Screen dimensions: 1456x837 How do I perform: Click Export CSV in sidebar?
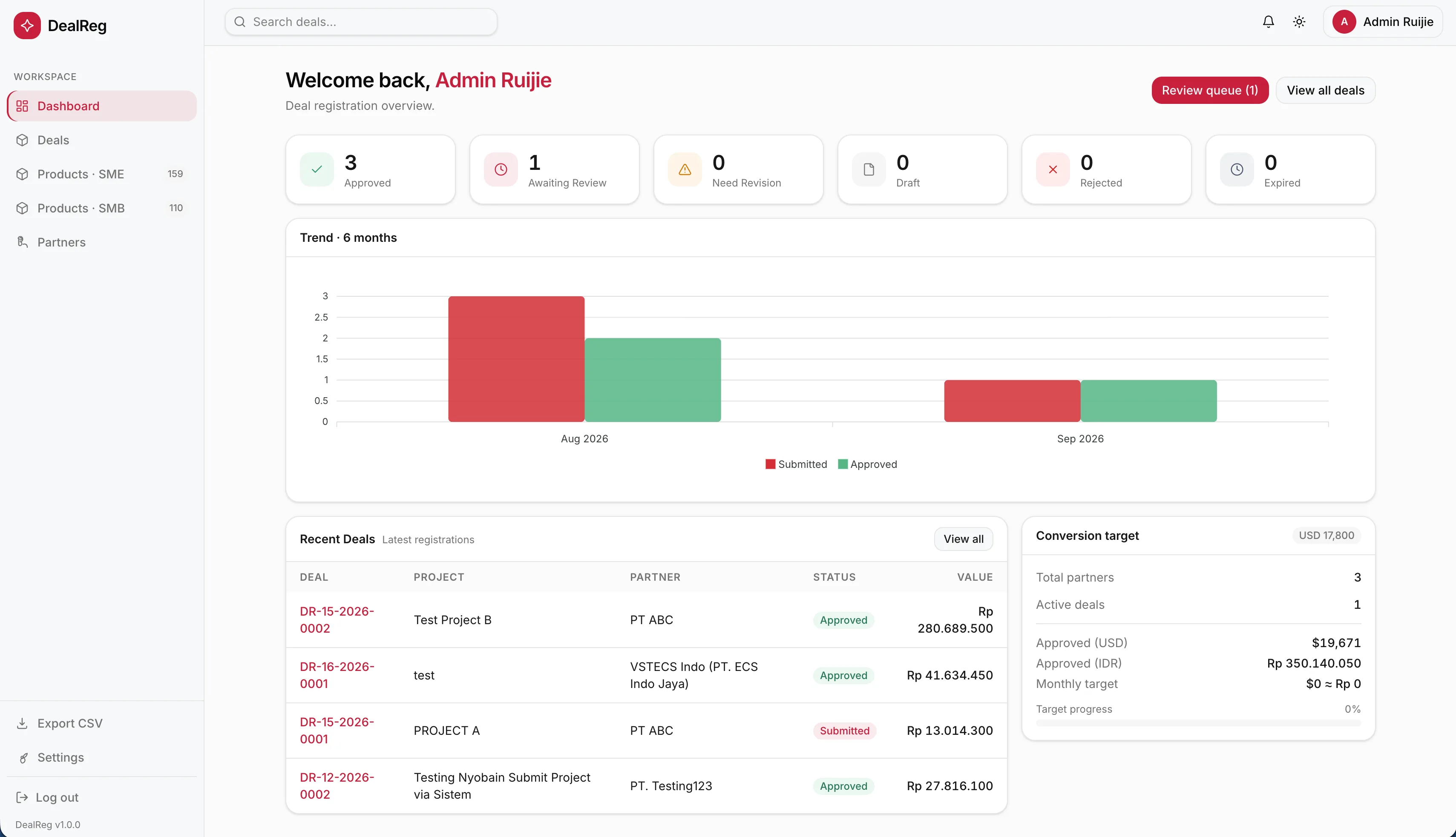102,723
